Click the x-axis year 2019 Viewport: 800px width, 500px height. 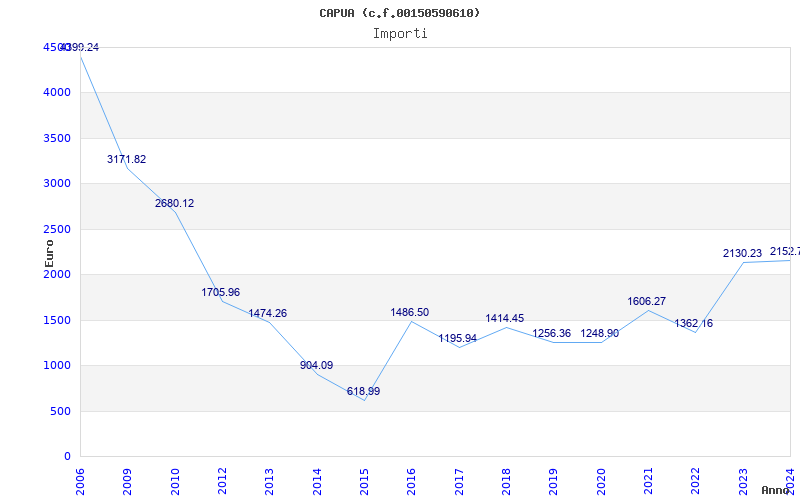(x=554, y=482)
